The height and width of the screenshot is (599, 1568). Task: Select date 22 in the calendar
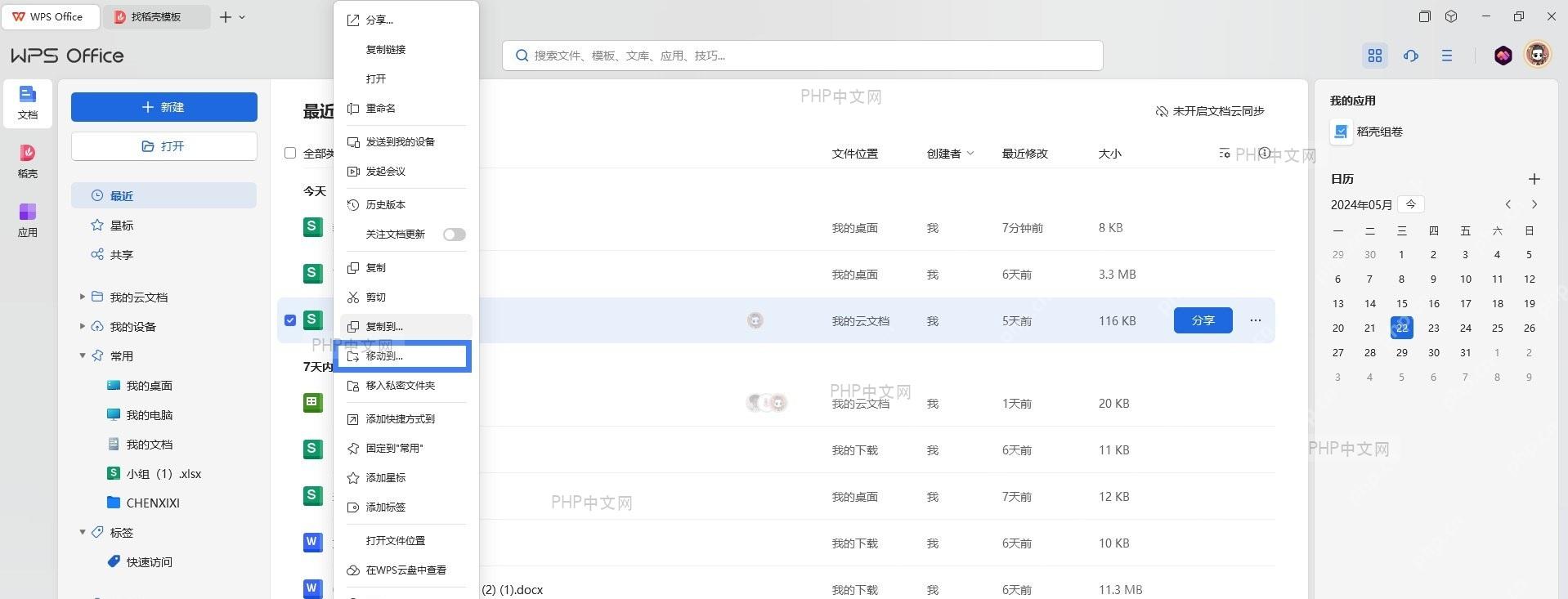pyautogui.click(x=1401, y=328)
